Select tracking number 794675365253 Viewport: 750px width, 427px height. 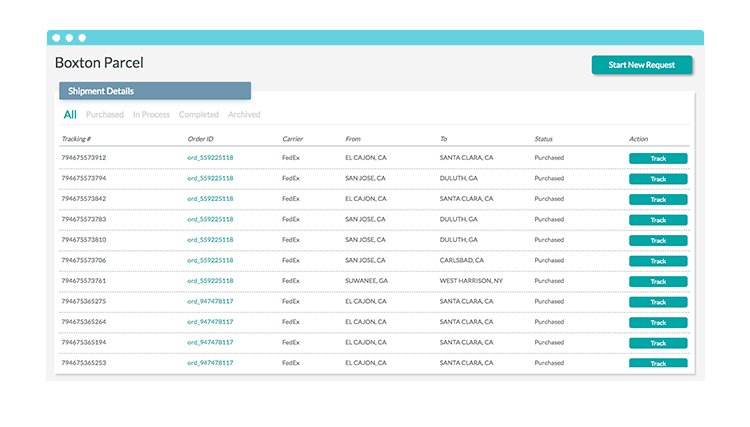(x=84, y=363)
